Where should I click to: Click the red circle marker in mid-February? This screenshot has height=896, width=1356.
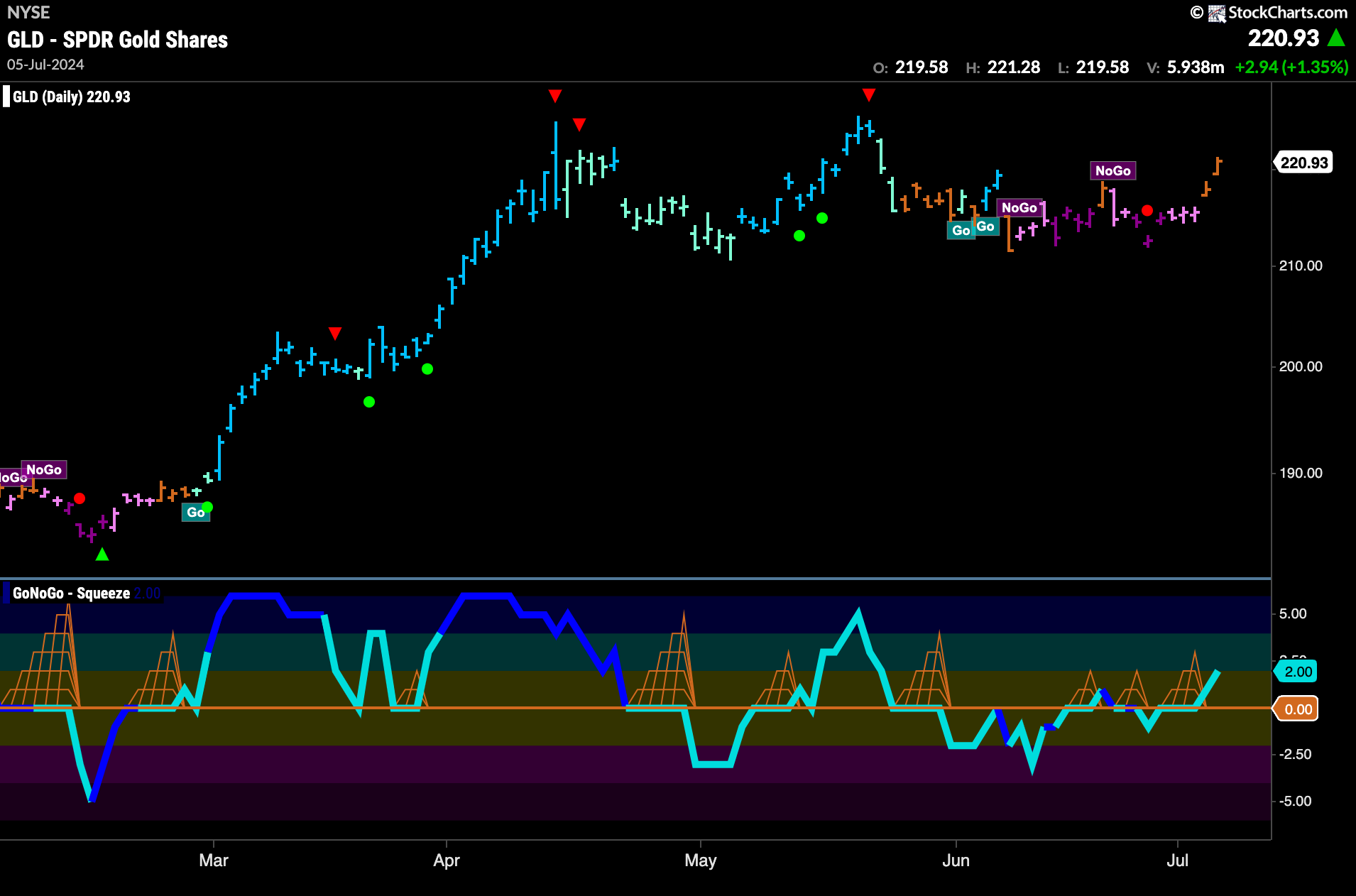pyautogui.click(x=80, y=498)
